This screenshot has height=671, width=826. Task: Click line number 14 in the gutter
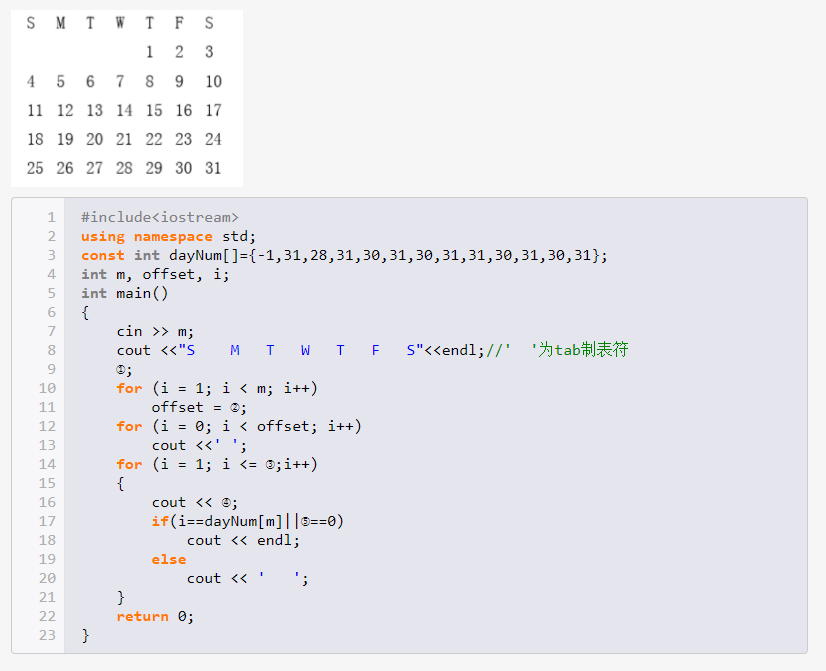coord(47,464)
